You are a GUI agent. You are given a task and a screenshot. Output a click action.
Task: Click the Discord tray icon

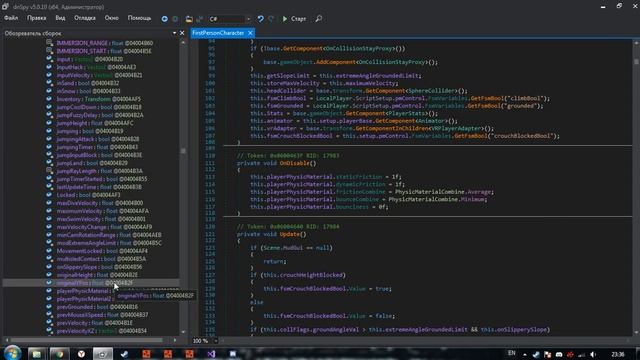(x=559, y=354)
